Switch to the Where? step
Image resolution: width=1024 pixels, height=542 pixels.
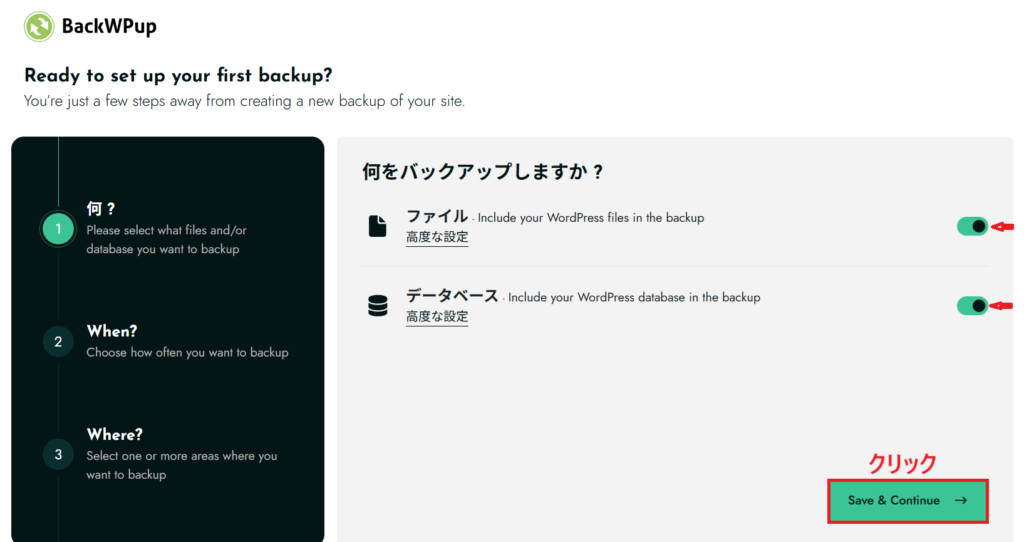click(x=114, y=435)
